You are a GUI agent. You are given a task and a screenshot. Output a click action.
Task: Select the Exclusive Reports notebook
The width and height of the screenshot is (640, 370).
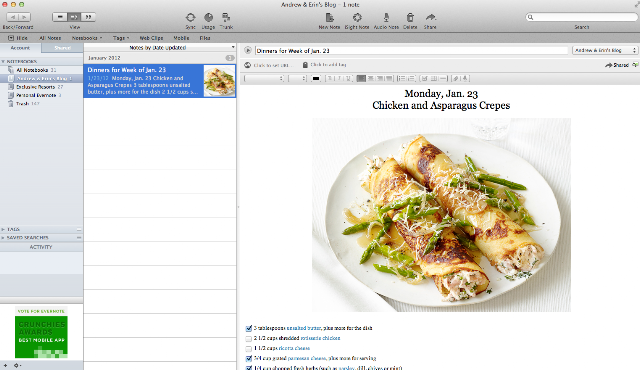(x=36, y=87)
